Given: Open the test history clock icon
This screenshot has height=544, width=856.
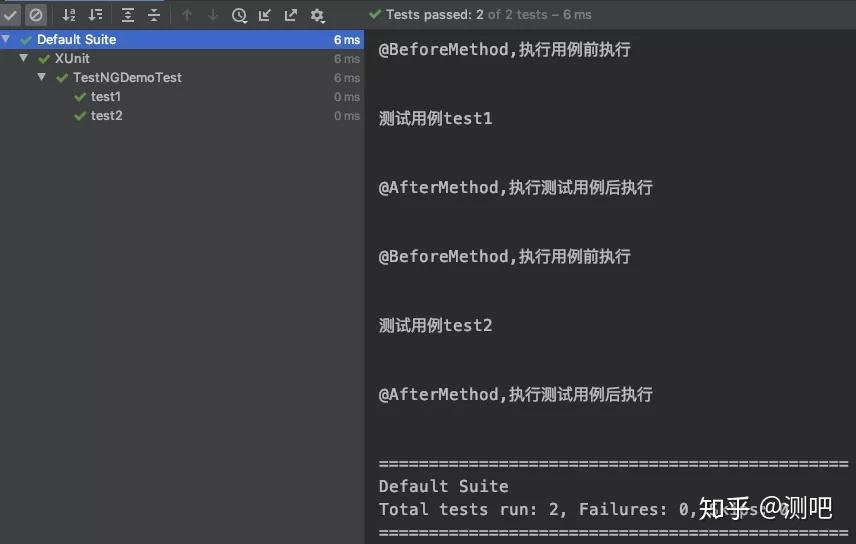Looking at the screenshot, I should tap(239, 15).
